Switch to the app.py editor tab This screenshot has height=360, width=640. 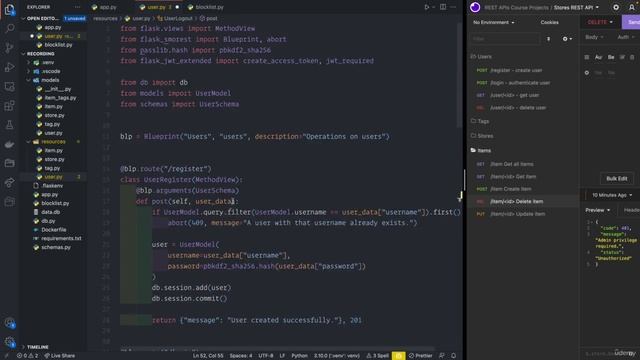(104, 7)
